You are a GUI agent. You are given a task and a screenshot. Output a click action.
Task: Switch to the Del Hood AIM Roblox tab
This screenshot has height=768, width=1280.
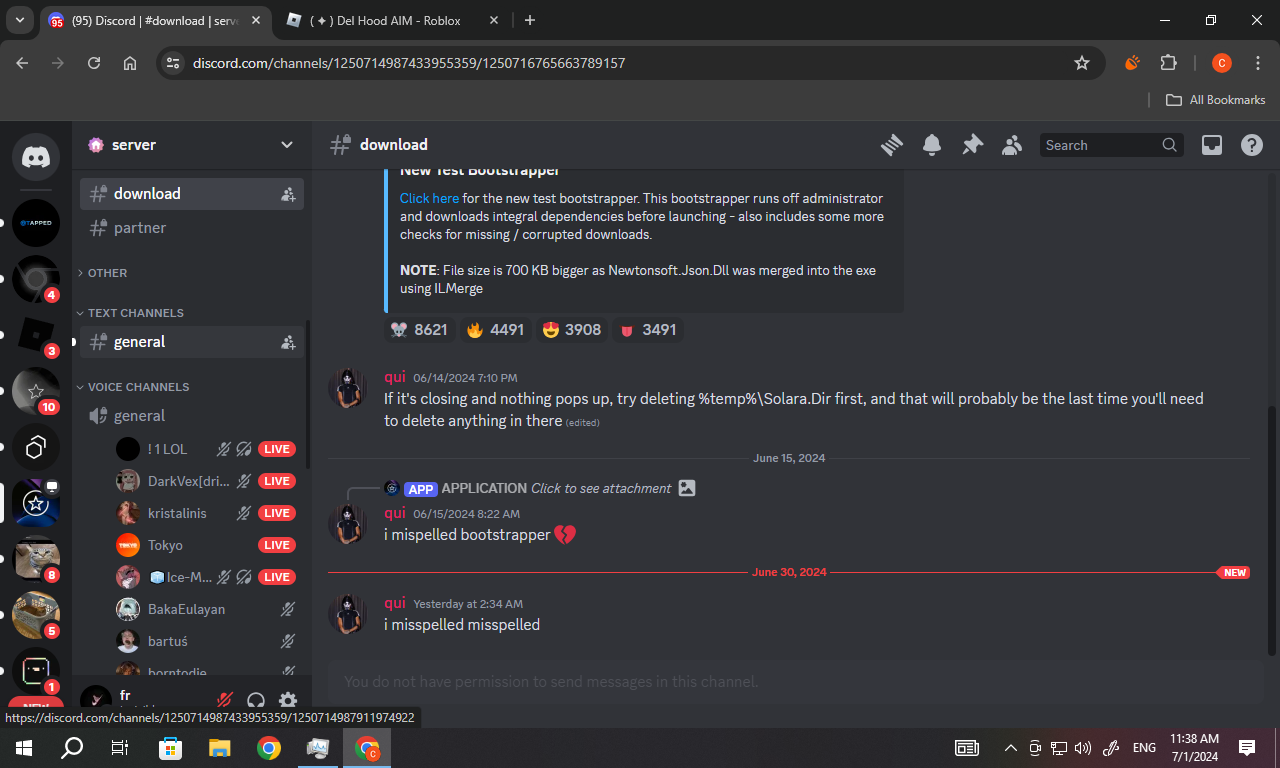click(394, 20)
